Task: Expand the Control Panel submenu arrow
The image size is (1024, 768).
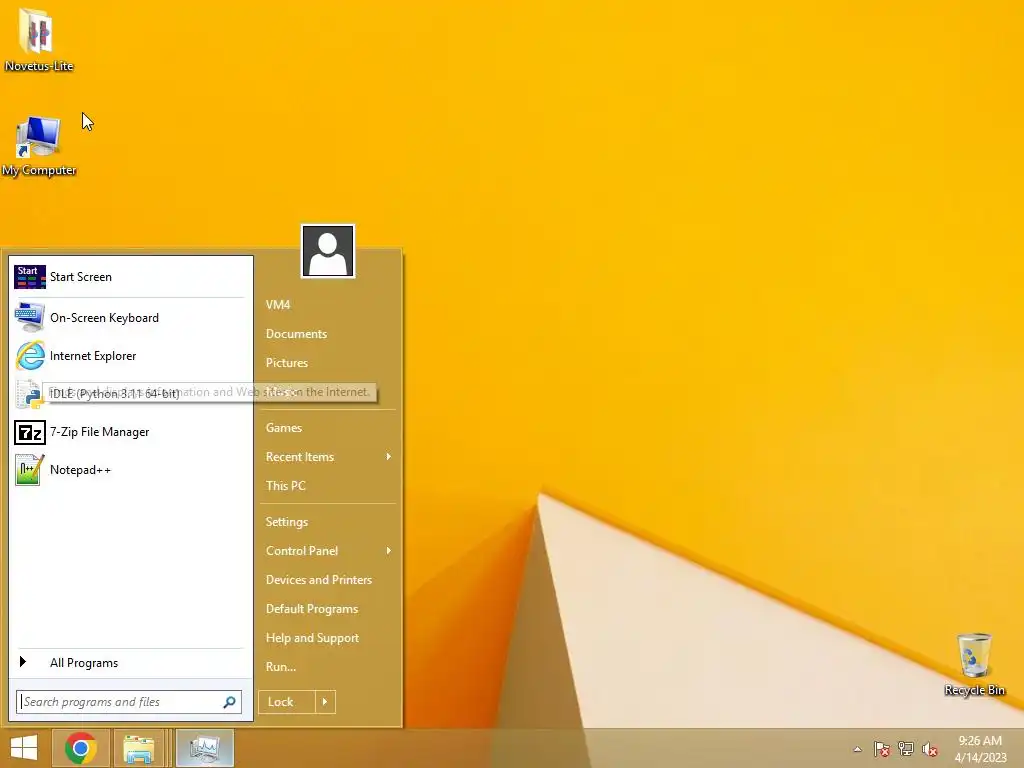Action: [x=389, y=551]
